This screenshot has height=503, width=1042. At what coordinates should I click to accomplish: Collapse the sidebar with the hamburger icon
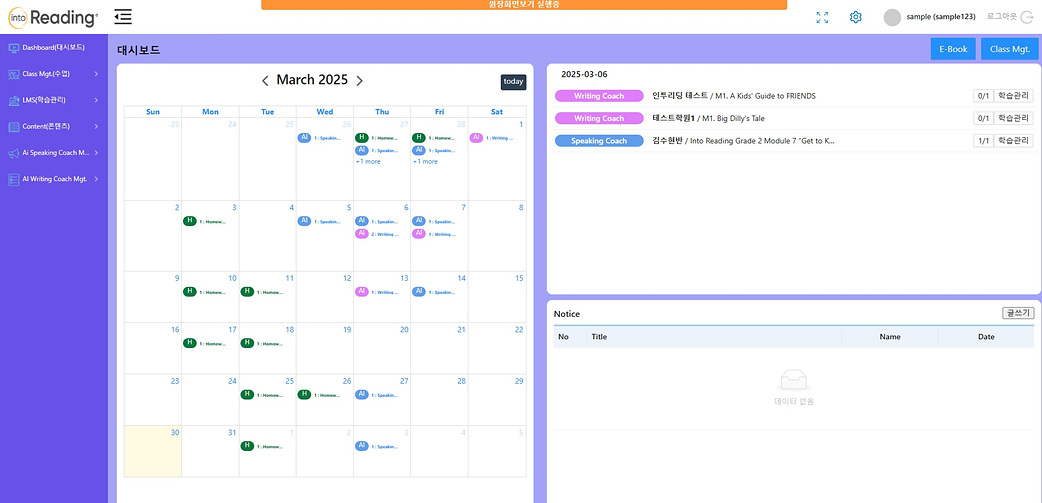pyautogui.click(x=122, y=17)
